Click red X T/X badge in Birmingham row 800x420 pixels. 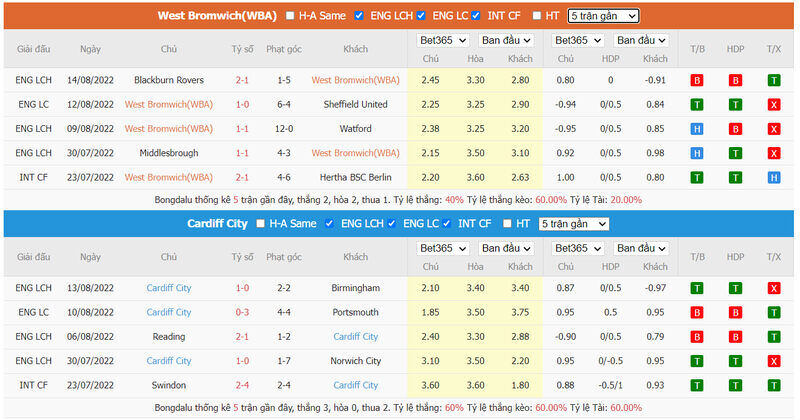pyautogui.click(x=773, y=288)
